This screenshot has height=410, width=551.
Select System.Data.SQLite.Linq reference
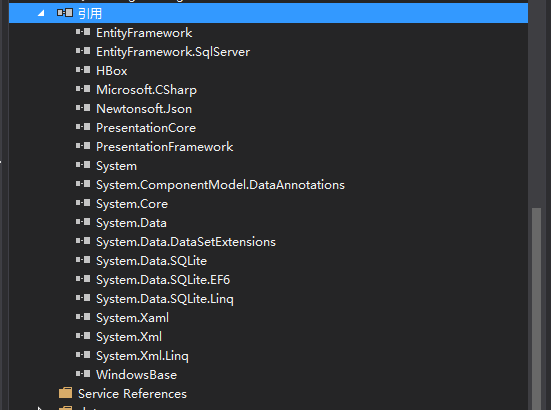tap(165, 299)
